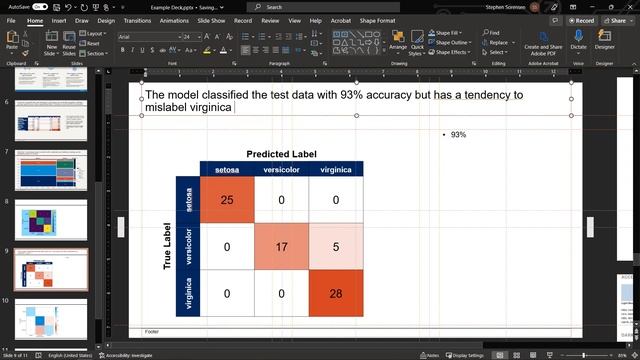Click the zoom slider handle in status bar
The image size is (640, 360).
[584, 356]
